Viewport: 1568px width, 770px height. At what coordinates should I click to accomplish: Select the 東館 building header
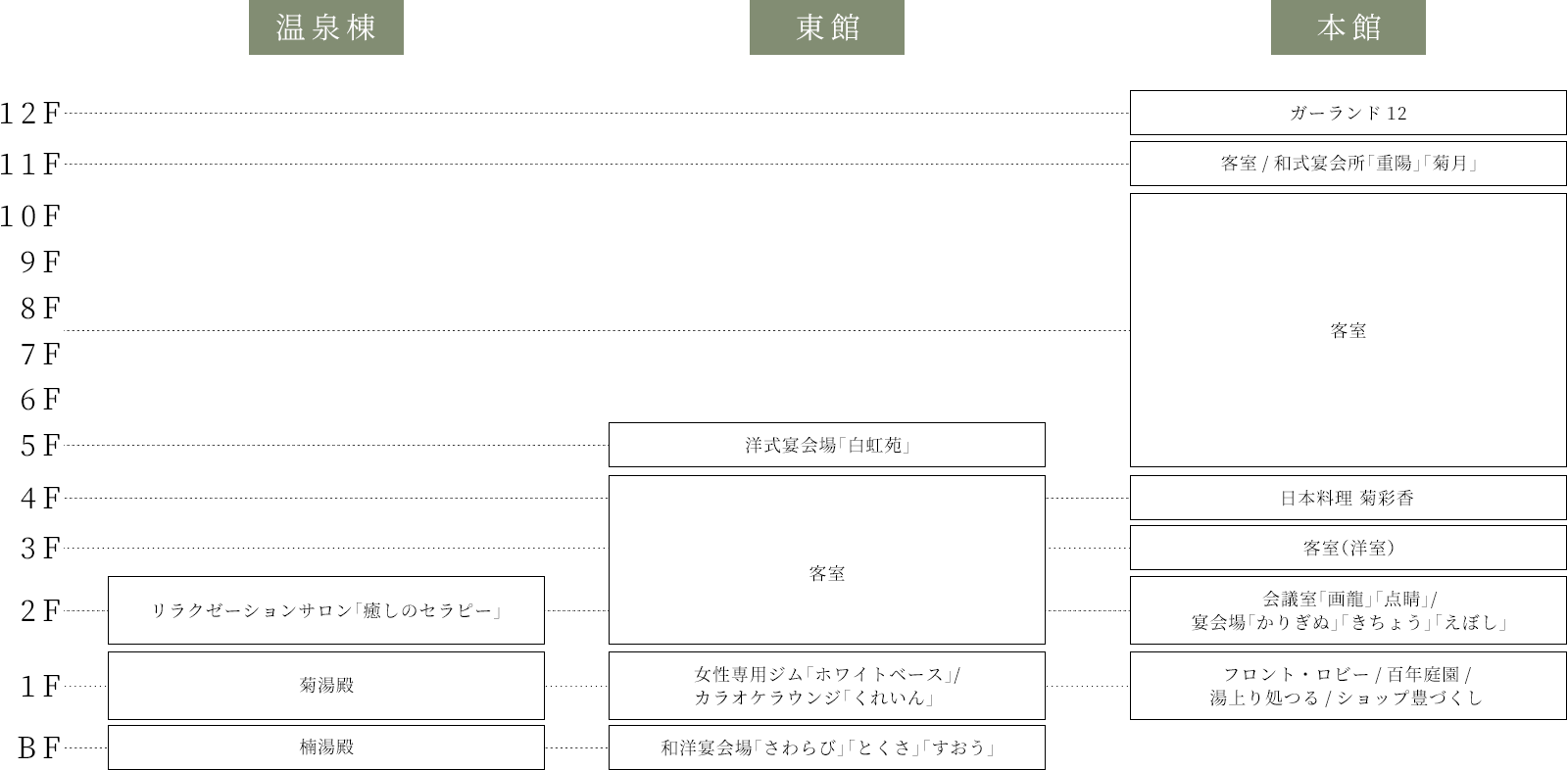click(x=826, y=27)
